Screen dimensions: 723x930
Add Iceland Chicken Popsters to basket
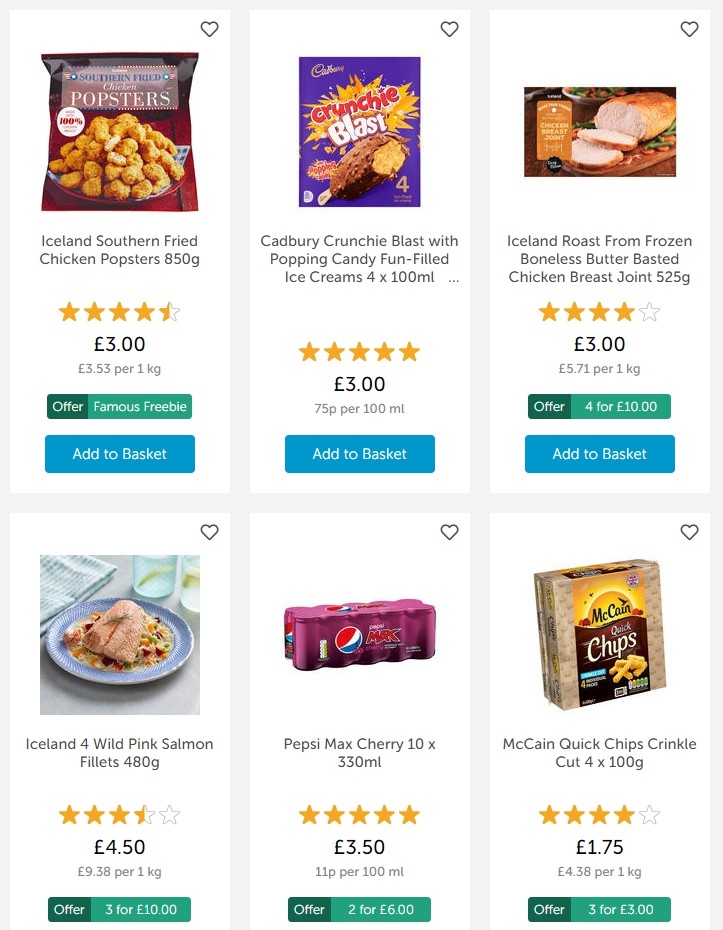[x=119, y=453]
